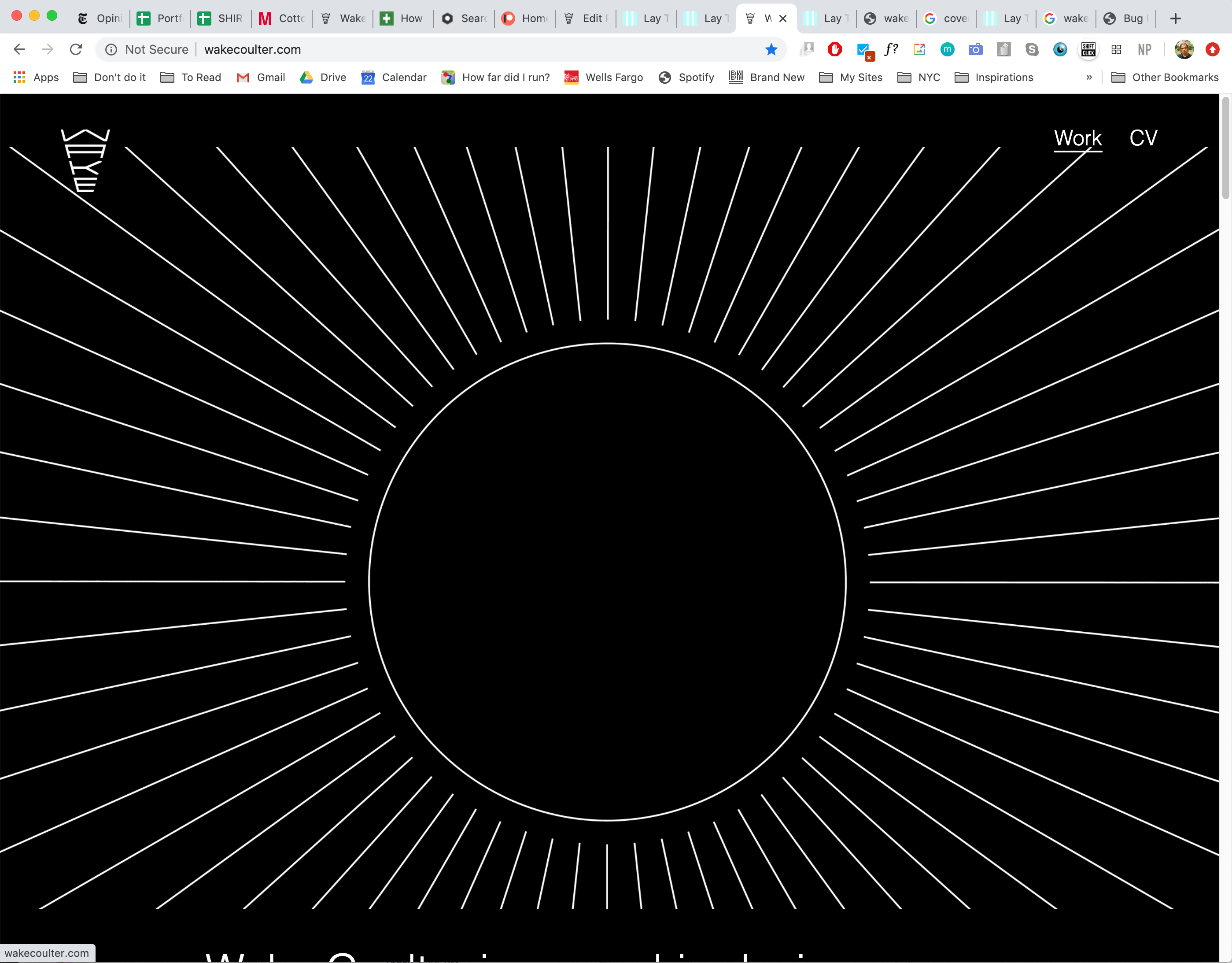Click the Wake Coulter logo

tap(85, 160)
